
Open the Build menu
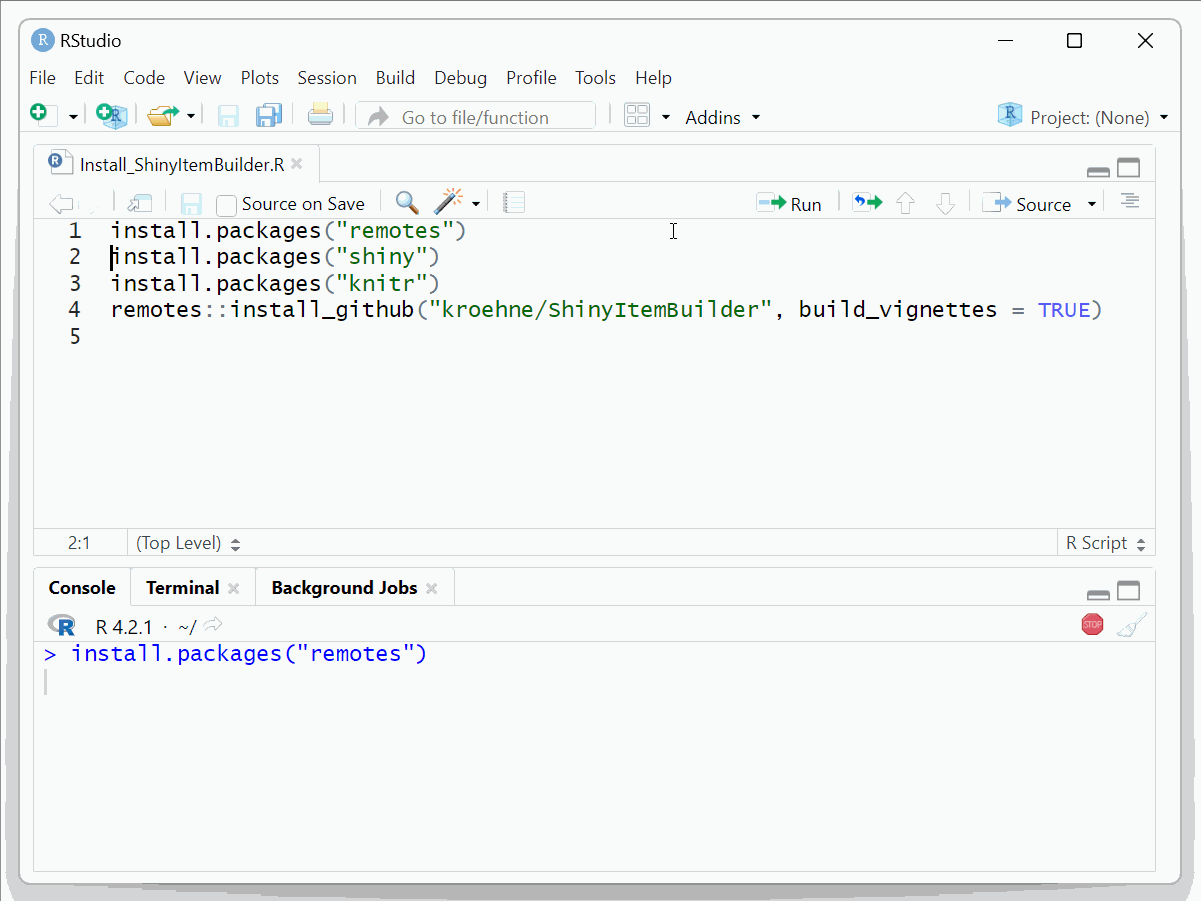395,78
